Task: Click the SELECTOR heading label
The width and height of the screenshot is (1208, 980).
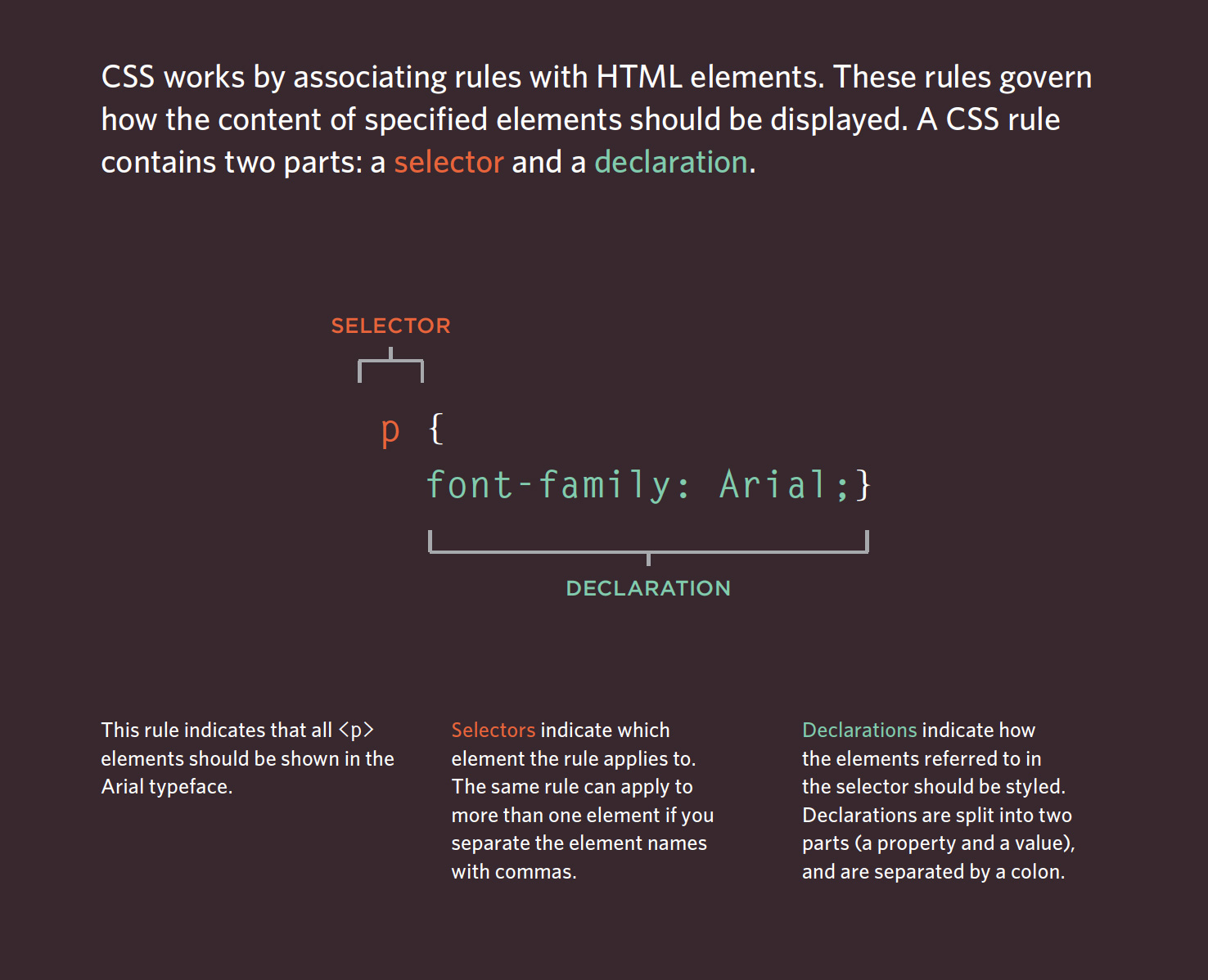Action: point(390,326)
